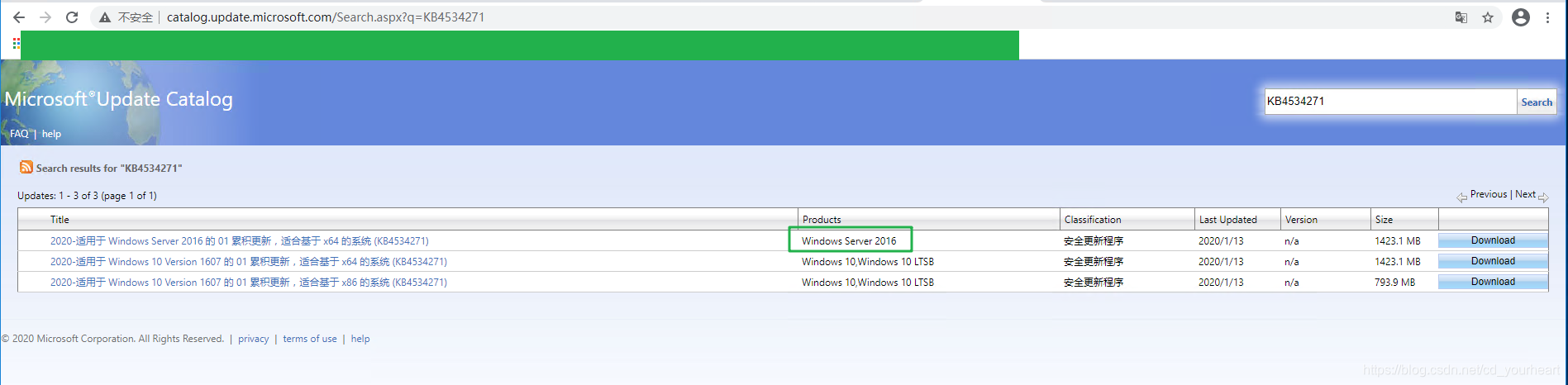Click the browser forward arrow
Viewport: 1568px width, 385px height.
click(x=45, y=17)
